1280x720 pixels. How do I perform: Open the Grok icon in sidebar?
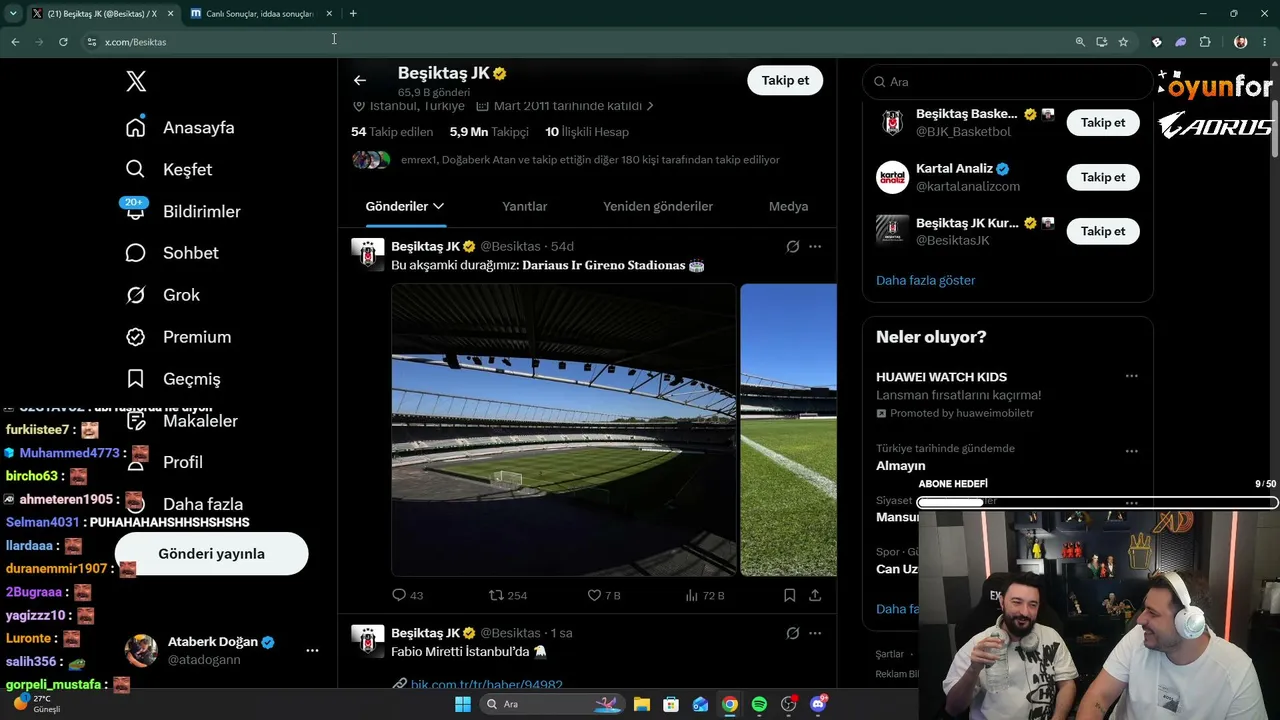[136, 295]
